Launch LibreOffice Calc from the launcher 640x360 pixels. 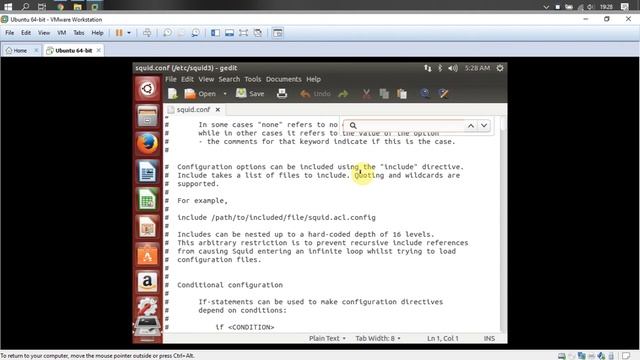[147, 199]
